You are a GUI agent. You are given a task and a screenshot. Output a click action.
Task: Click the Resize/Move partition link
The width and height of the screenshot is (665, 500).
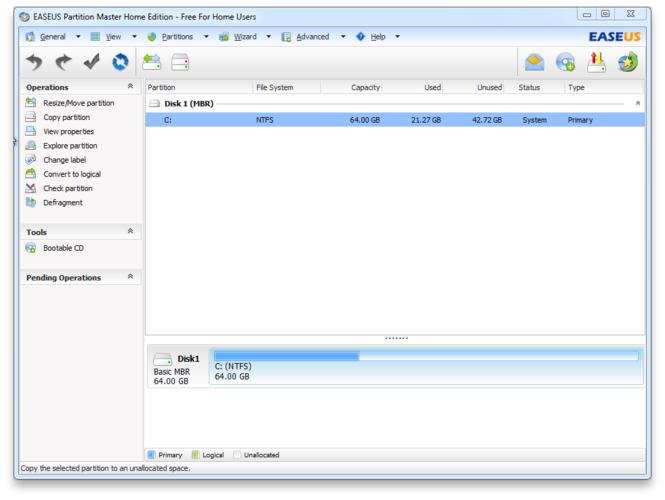coord(78,103)
